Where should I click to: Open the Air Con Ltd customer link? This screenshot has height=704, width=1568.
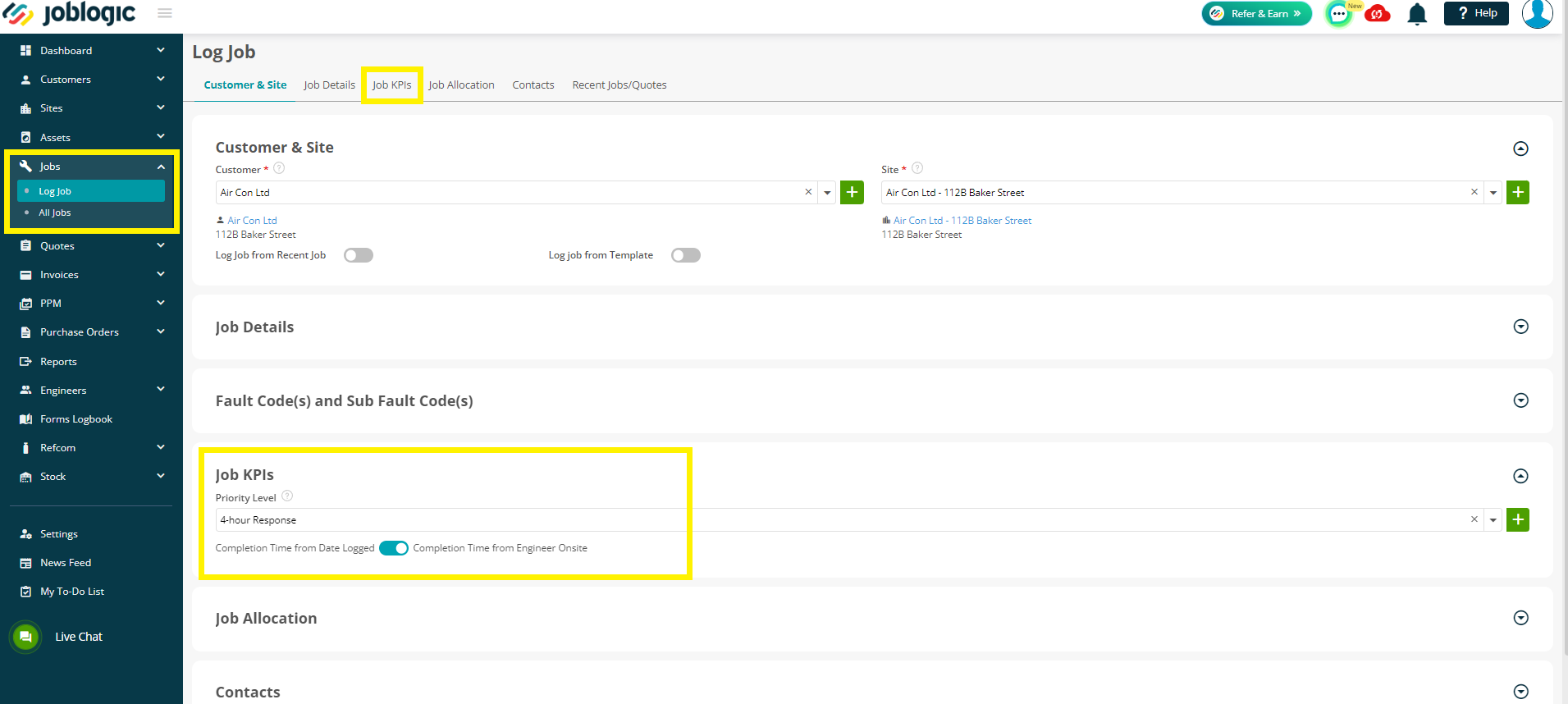click(x=252, y=221)
